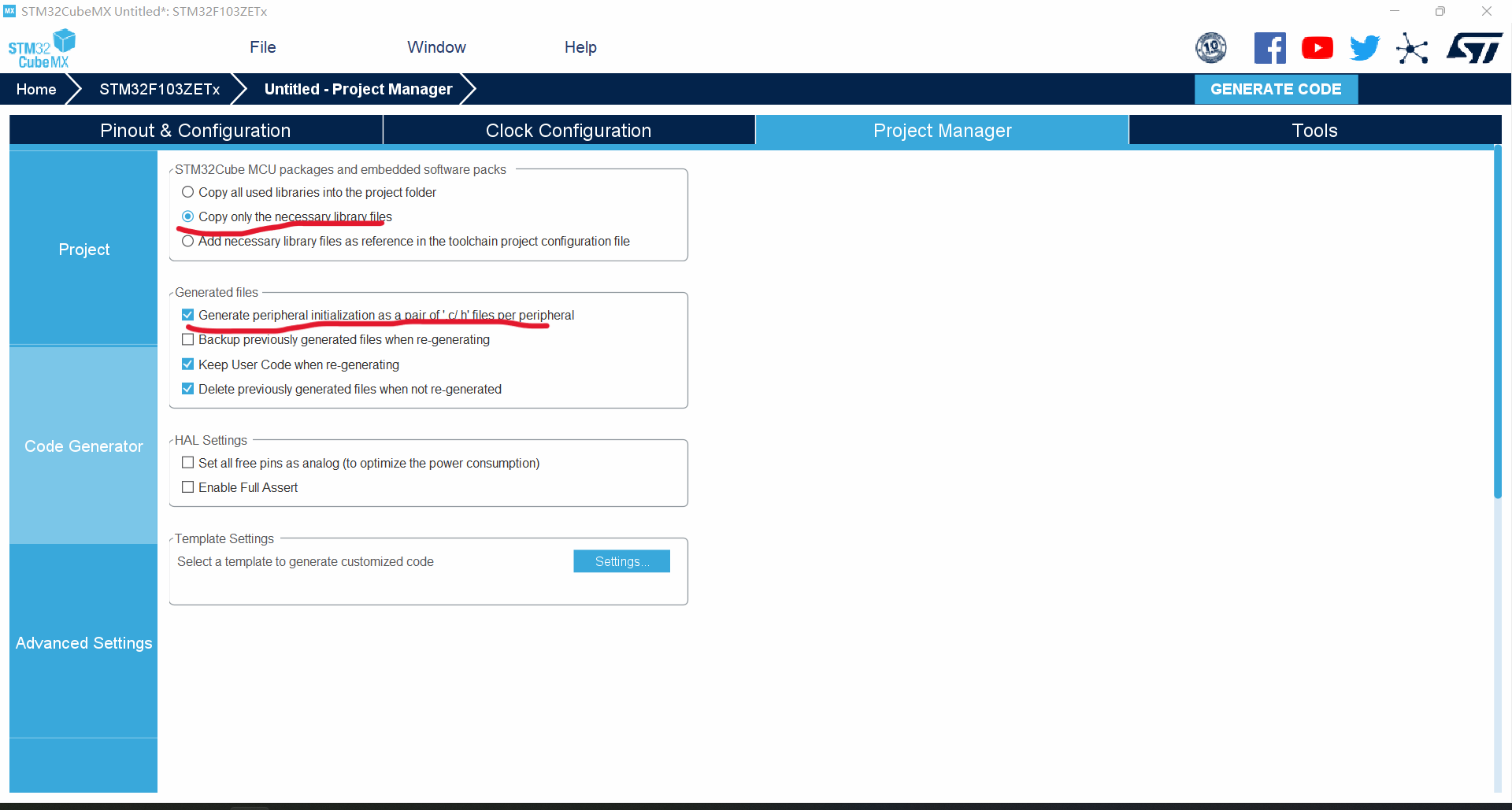This screenshot has width=1512, height=810.
Task: Click 'STM32Cube MCU packages and embedded software packs' label
Action: [340, 169]
